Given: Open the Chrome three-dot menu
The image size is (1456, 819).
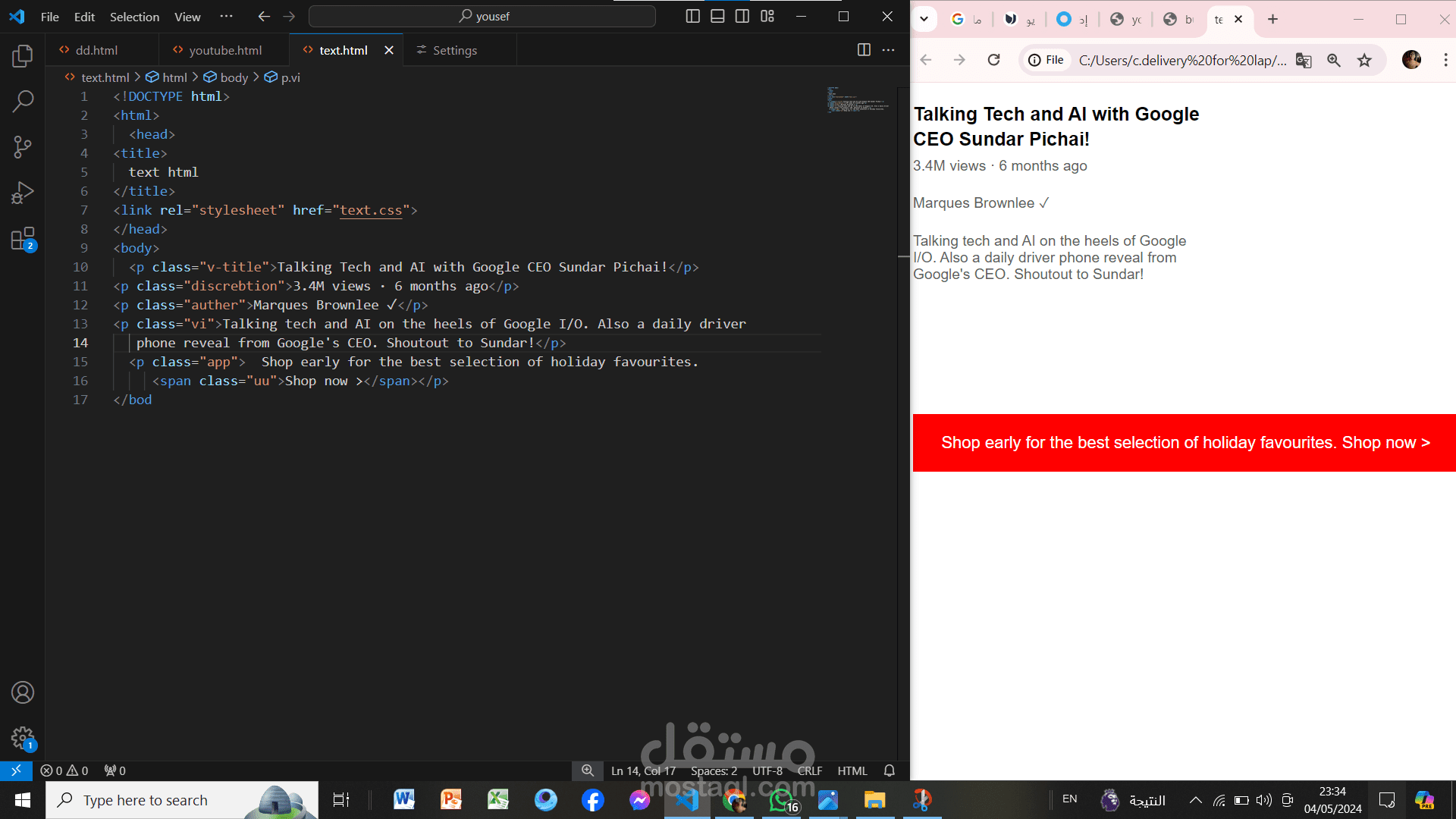Looking at the screenshot, I should point(1445,60).
